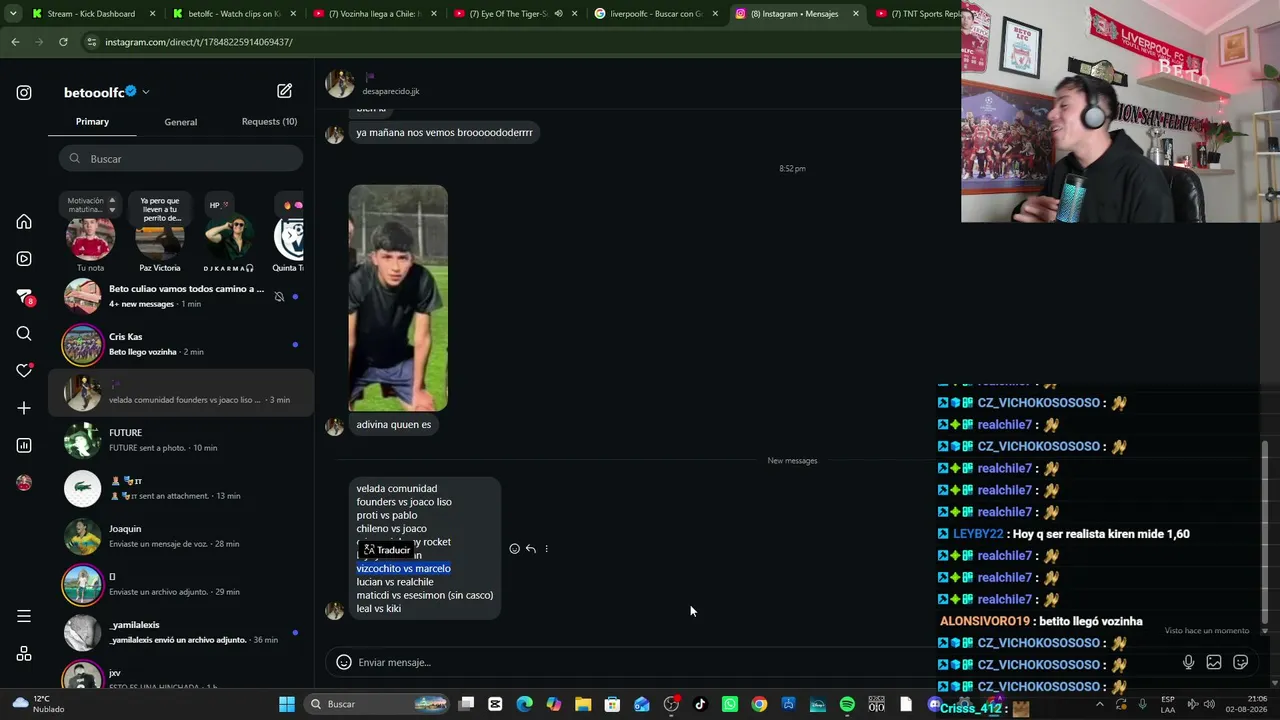Screen dimensions: 1280x720
Task: Select the Primary inbox tab
Action: click(x=92, y=122)
